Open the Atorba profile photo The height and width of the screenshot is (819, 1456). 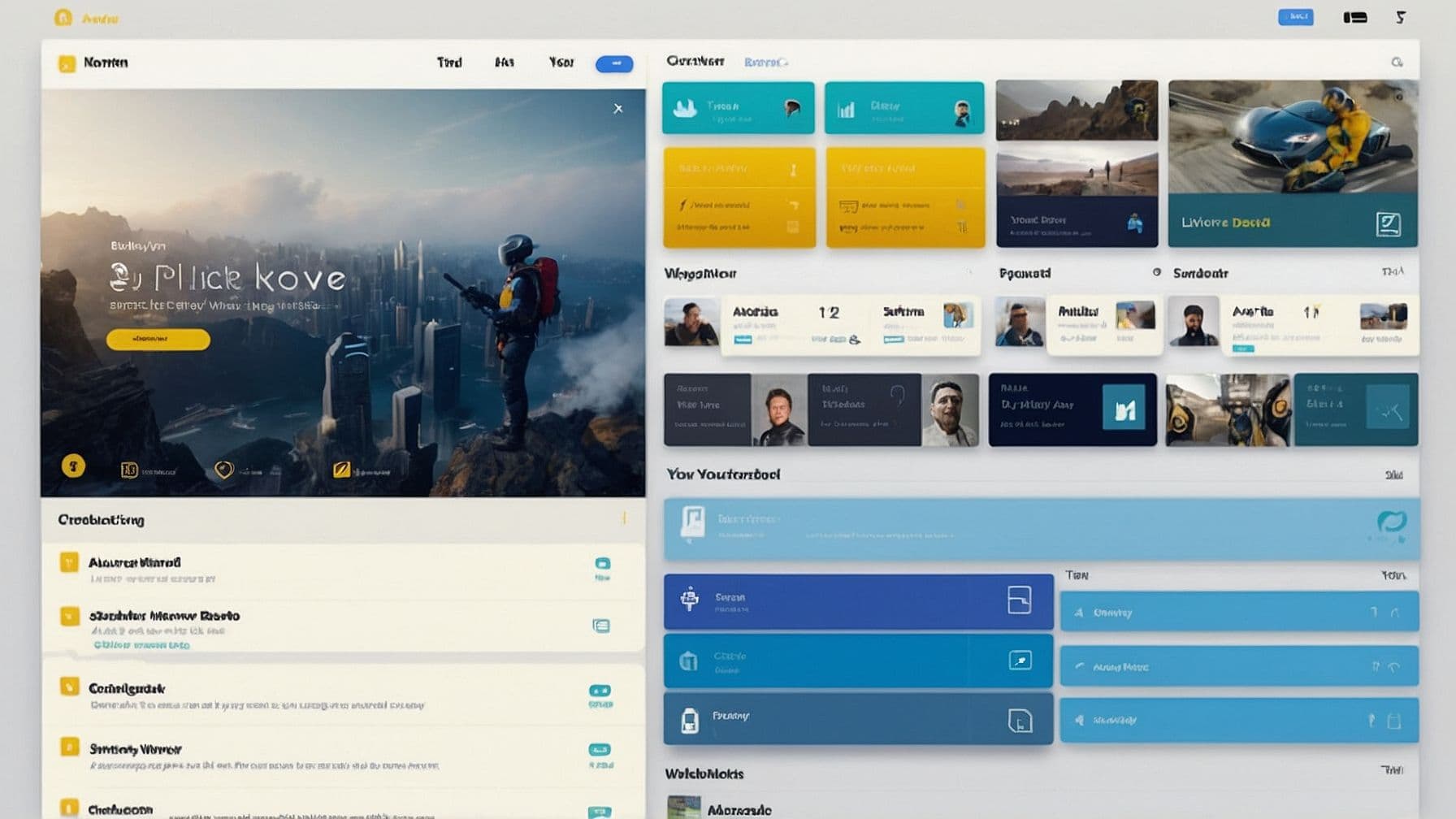click(691, 322)
